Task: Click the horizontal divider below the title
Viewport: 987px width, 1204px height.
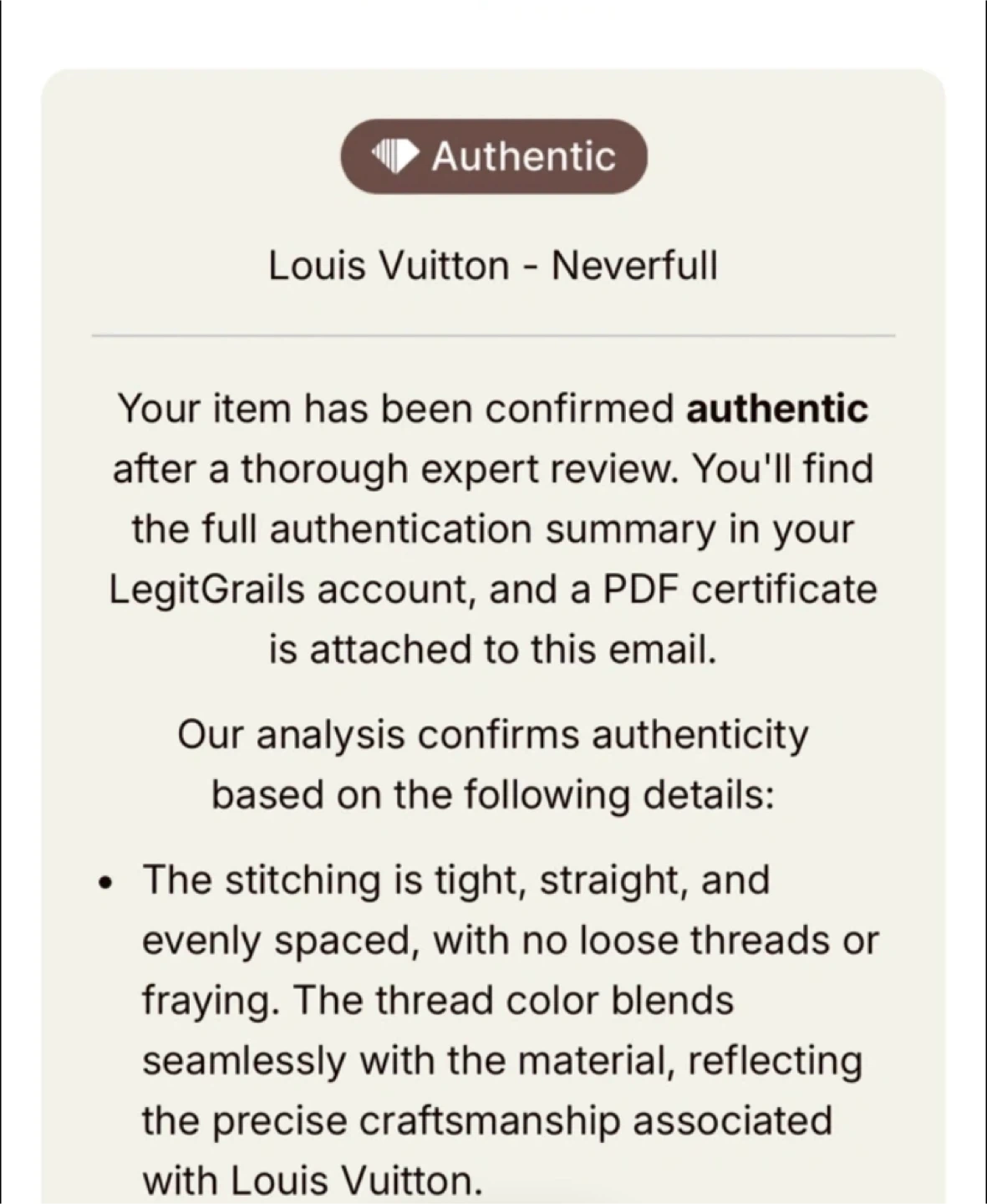Action: point(493,335)
